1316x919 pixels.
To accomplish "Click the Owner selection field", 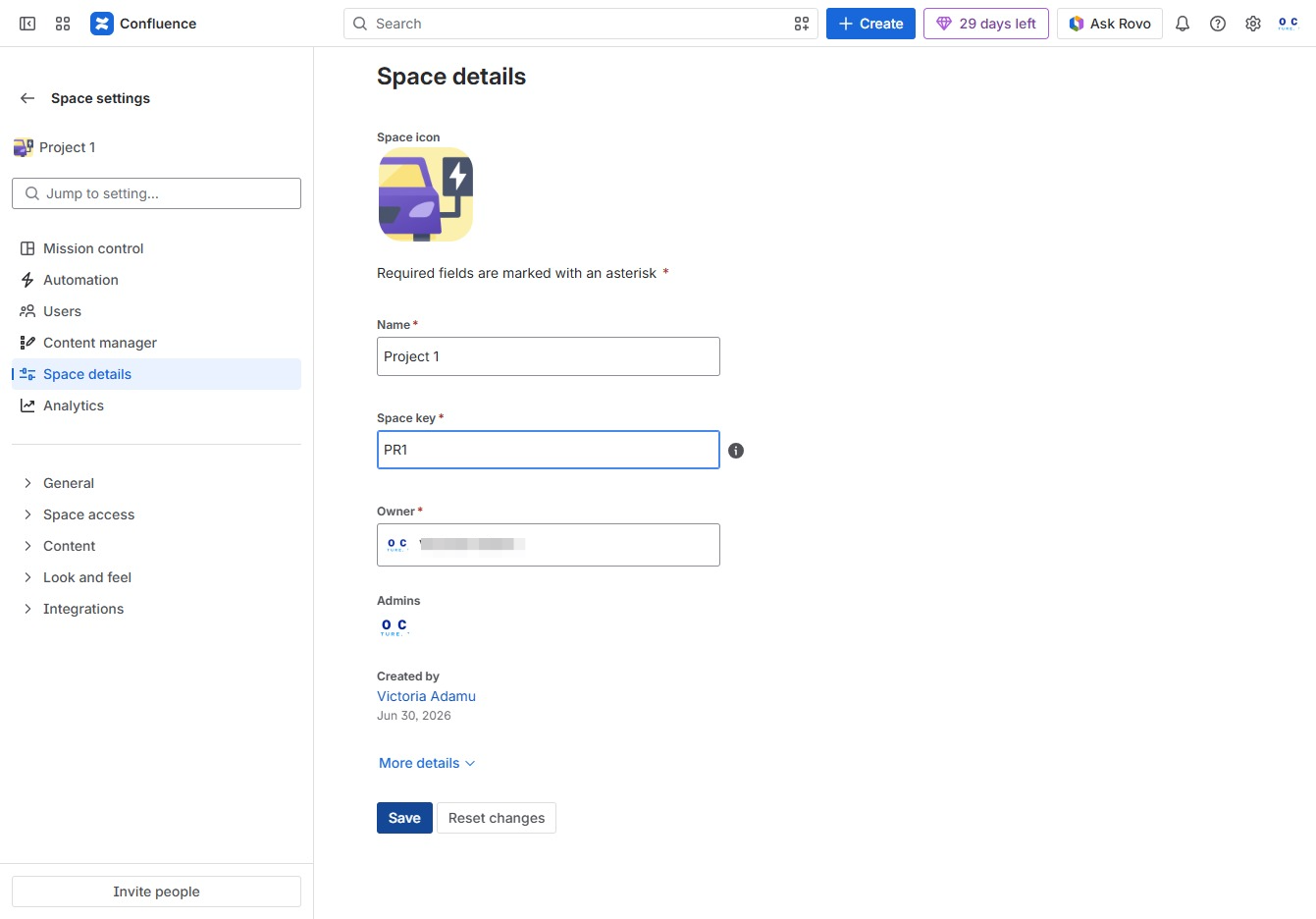I will pyautogui.click(x=549, y=545).
